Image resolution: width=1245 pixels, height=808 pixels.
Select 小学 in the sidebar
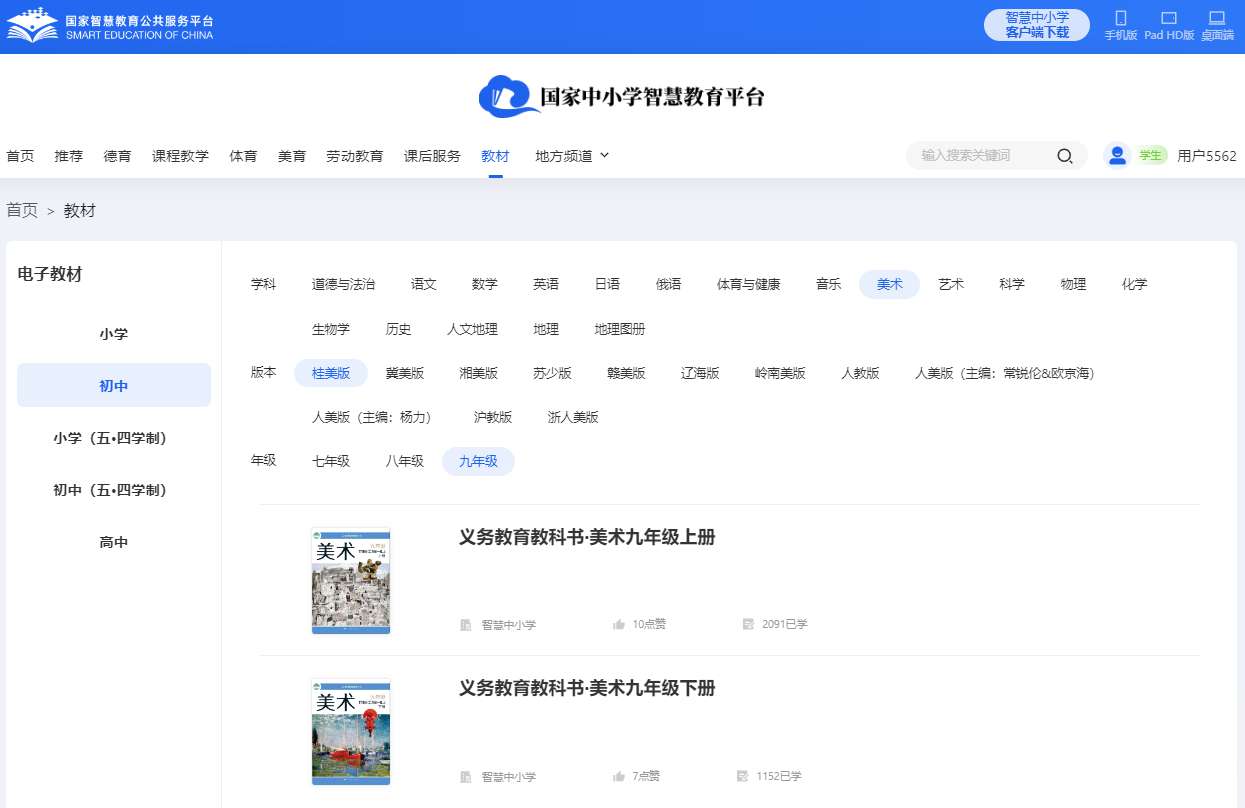[x=114, y=334]
